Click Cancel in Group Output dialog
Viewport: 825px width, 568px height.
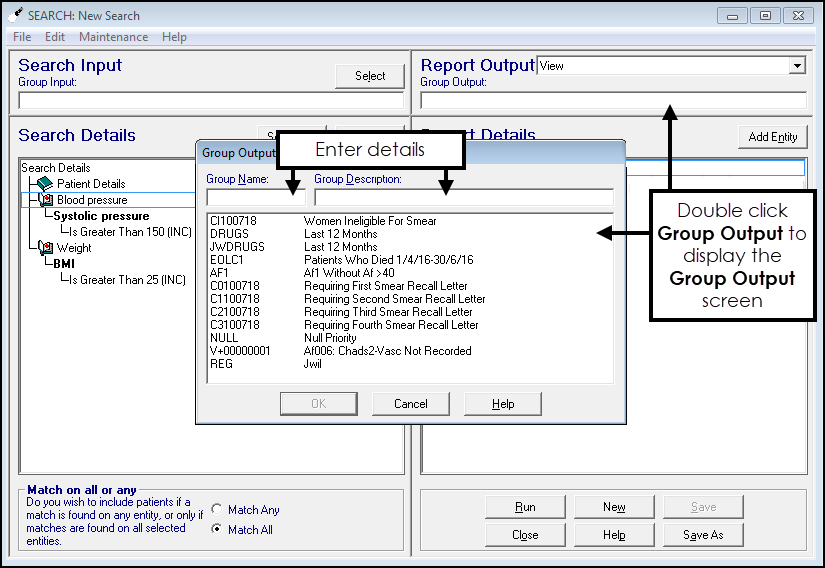(x=410, y=404)
